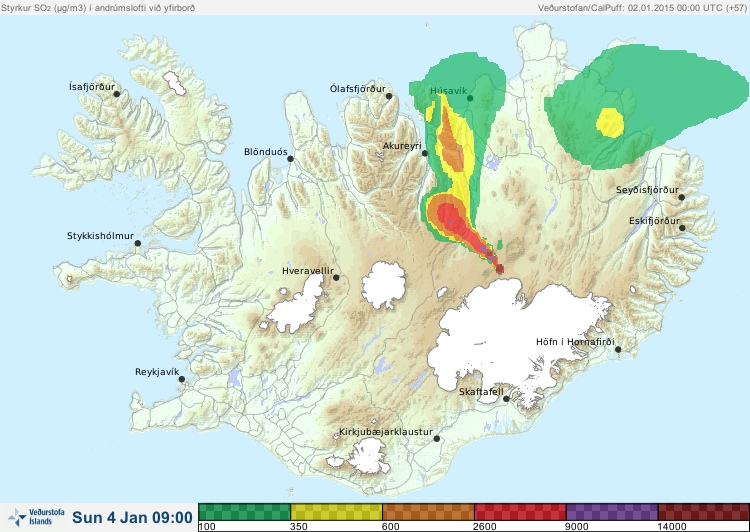Click the Ísafjörður label text

coord(92,87)
